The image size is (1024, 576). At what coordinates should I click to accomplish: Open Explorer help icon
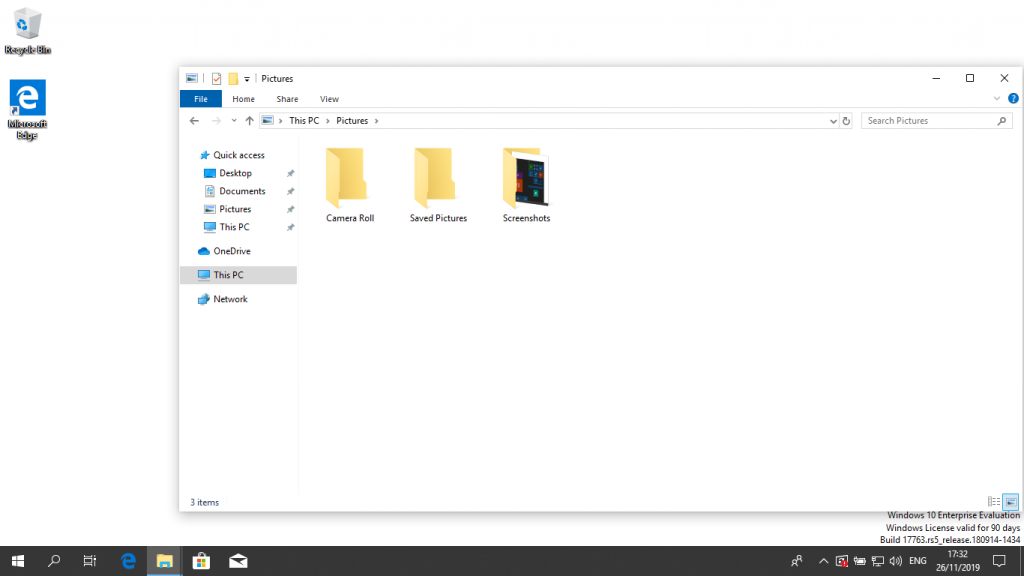pos(1013,99)
